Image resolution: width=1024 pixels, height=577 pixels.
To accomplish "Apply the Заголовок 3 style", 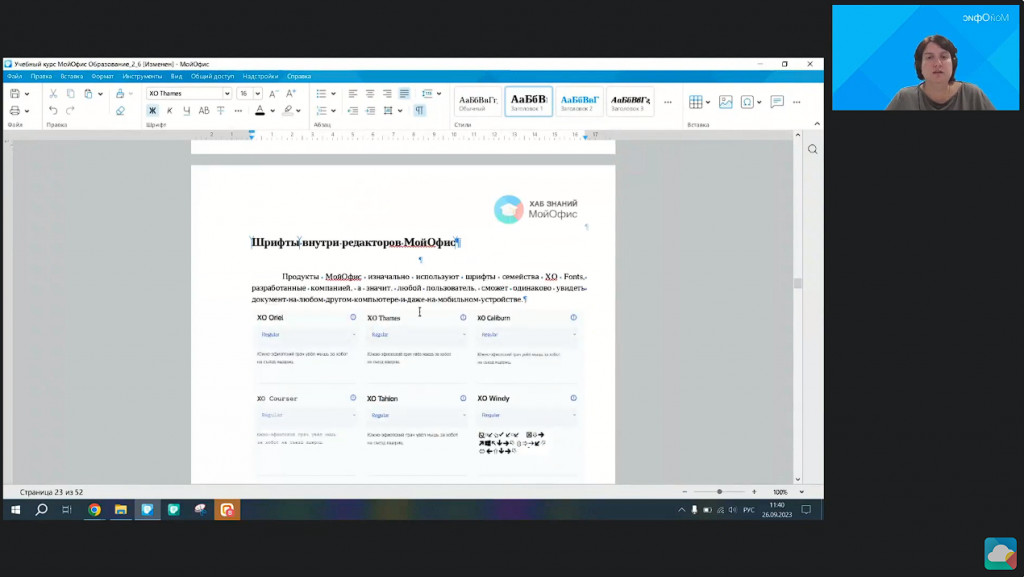I will pyautogui.click(x=630, y=101).
